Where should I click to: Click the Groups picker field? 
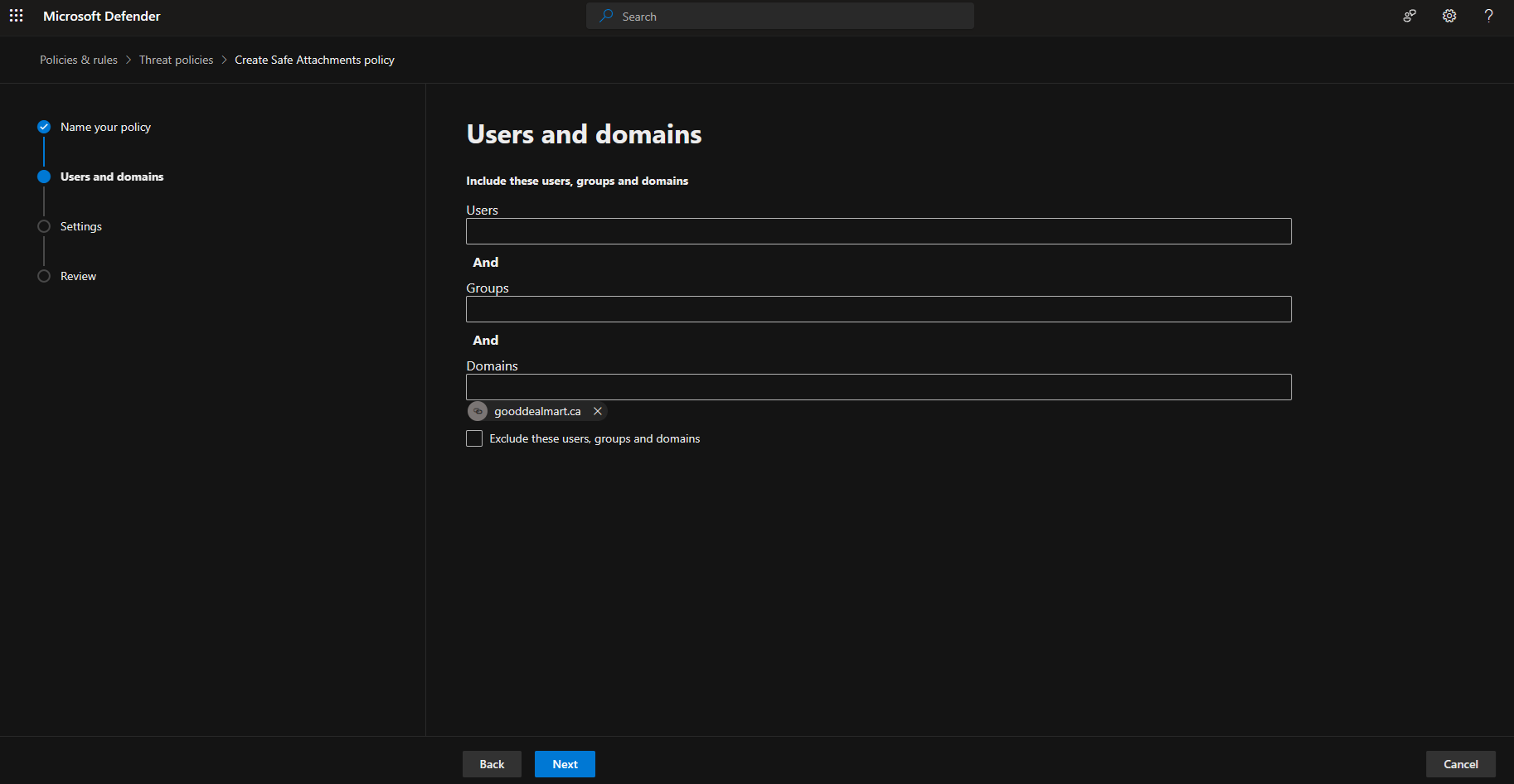[x=878, y=309]
